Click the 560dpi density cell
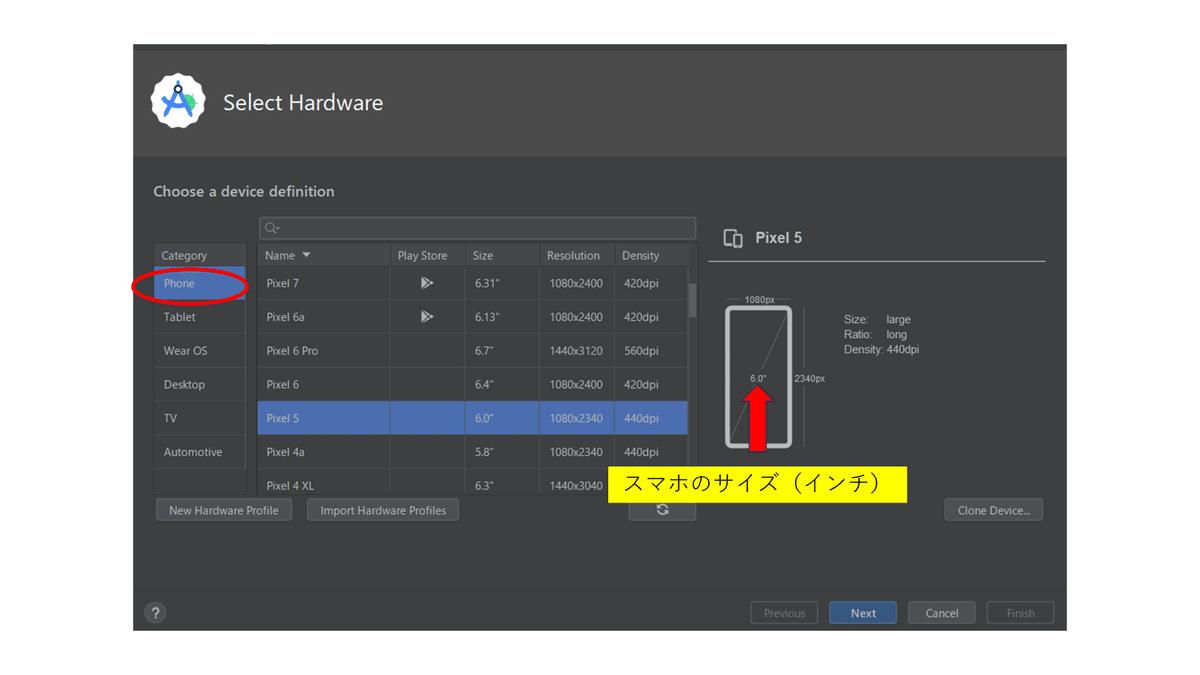Image resolution: width=1200 pixels, height=675 pixels. pyautogui.click(x=651, y=351)
